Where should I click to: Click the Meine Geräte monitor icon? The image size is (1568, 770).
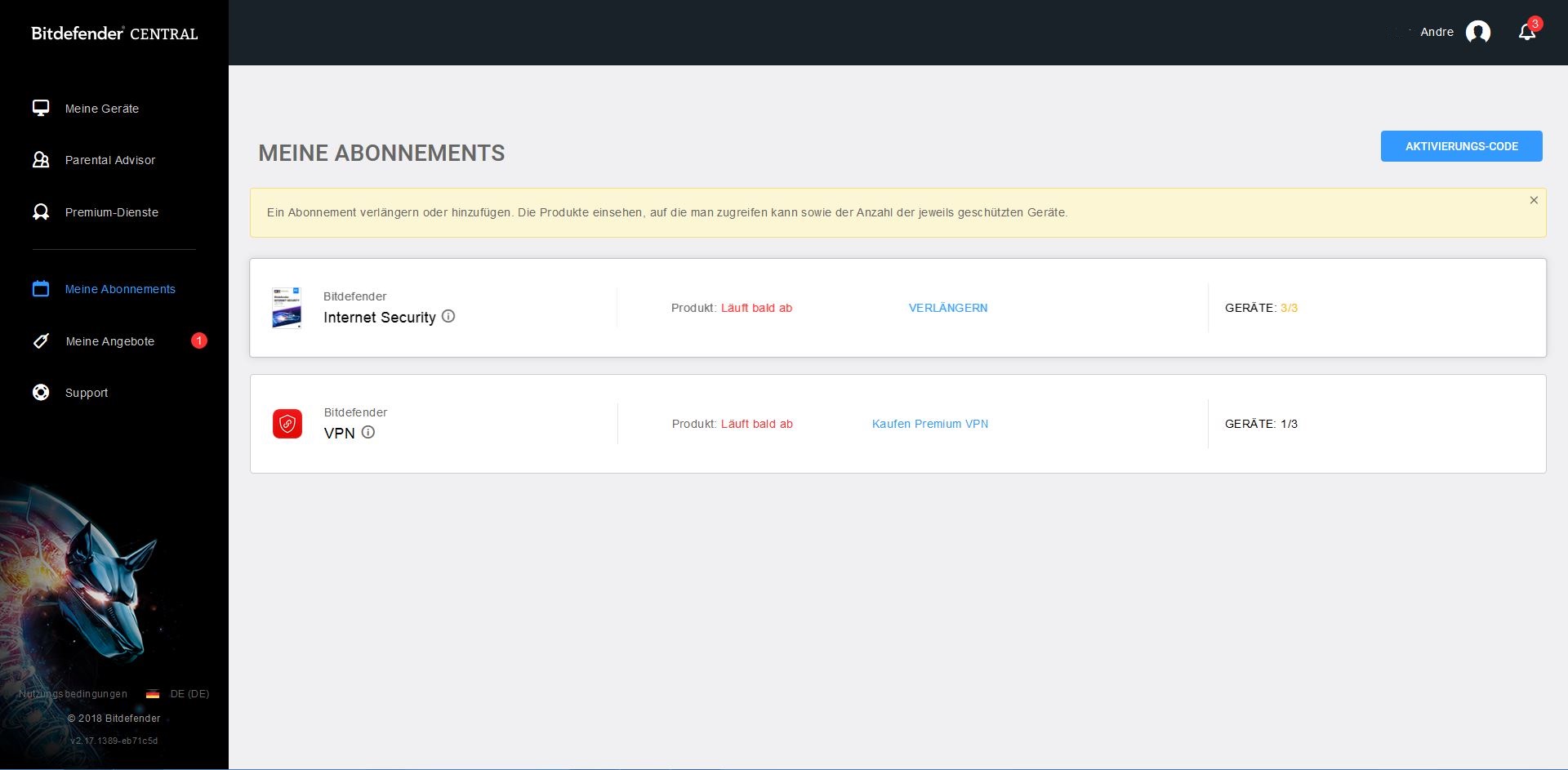(x=41, y=109)
